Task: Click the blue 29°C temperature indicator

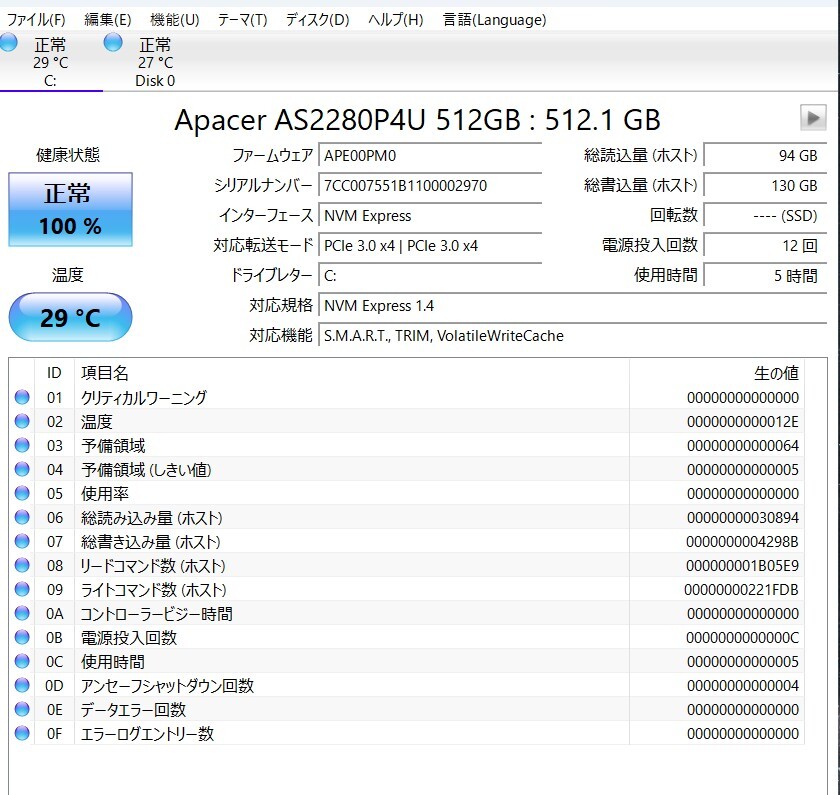Action: pyautogui.click(x=69, y=316)
